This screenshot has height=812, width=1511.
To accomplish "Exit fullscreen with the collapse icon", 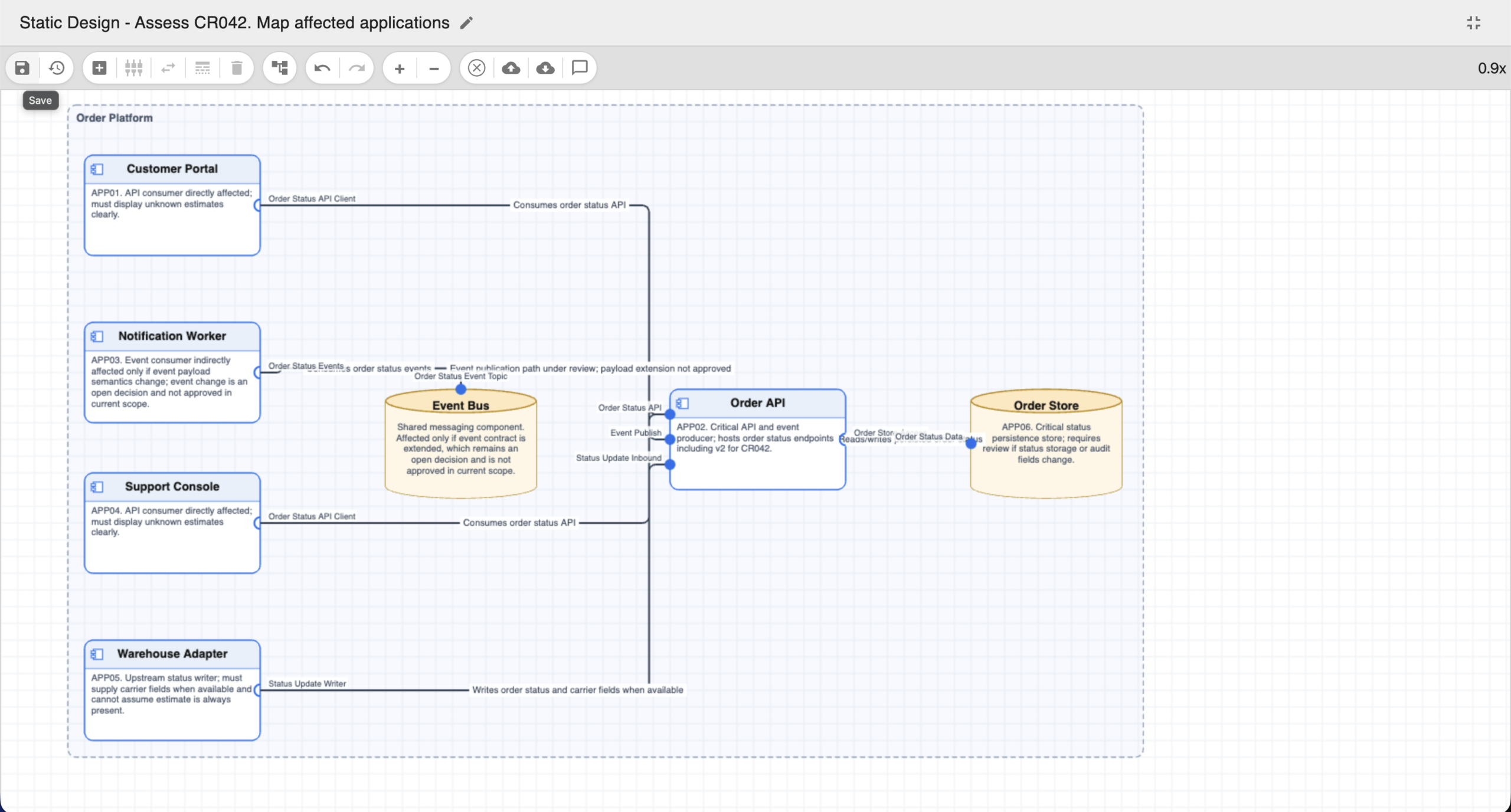I will tap(1474, 23).
